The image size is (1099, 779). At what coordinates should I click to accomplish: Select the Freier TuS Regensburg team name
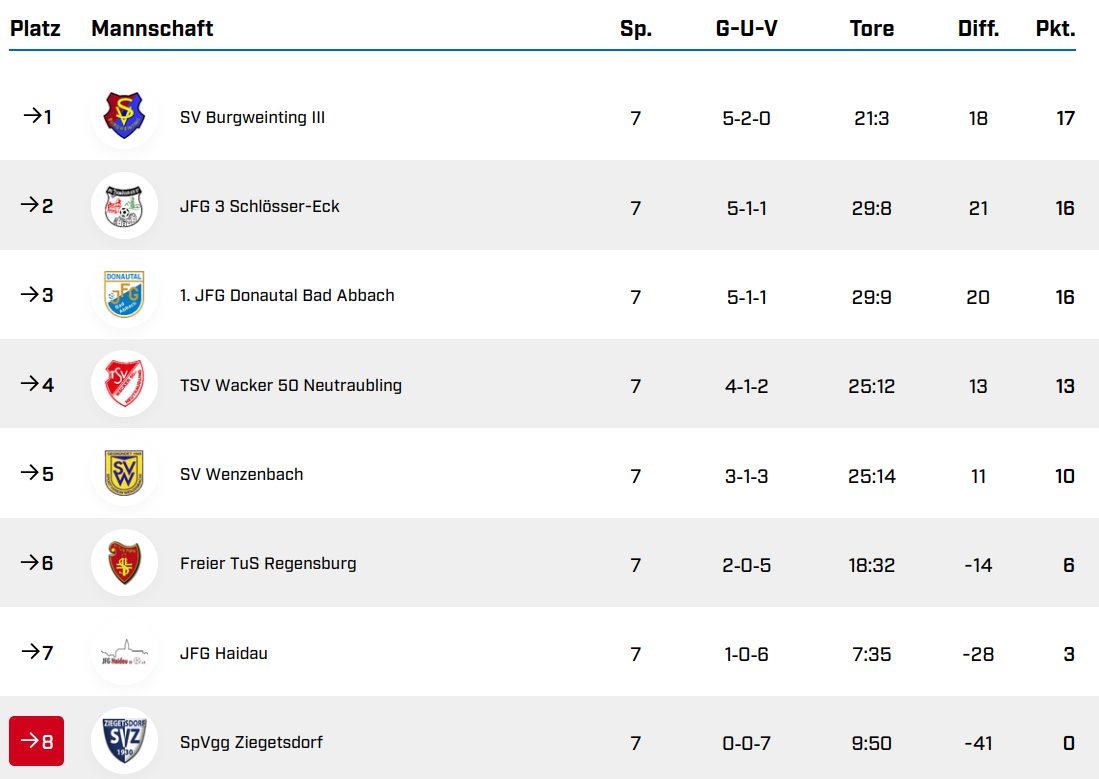tap(268, 563)
